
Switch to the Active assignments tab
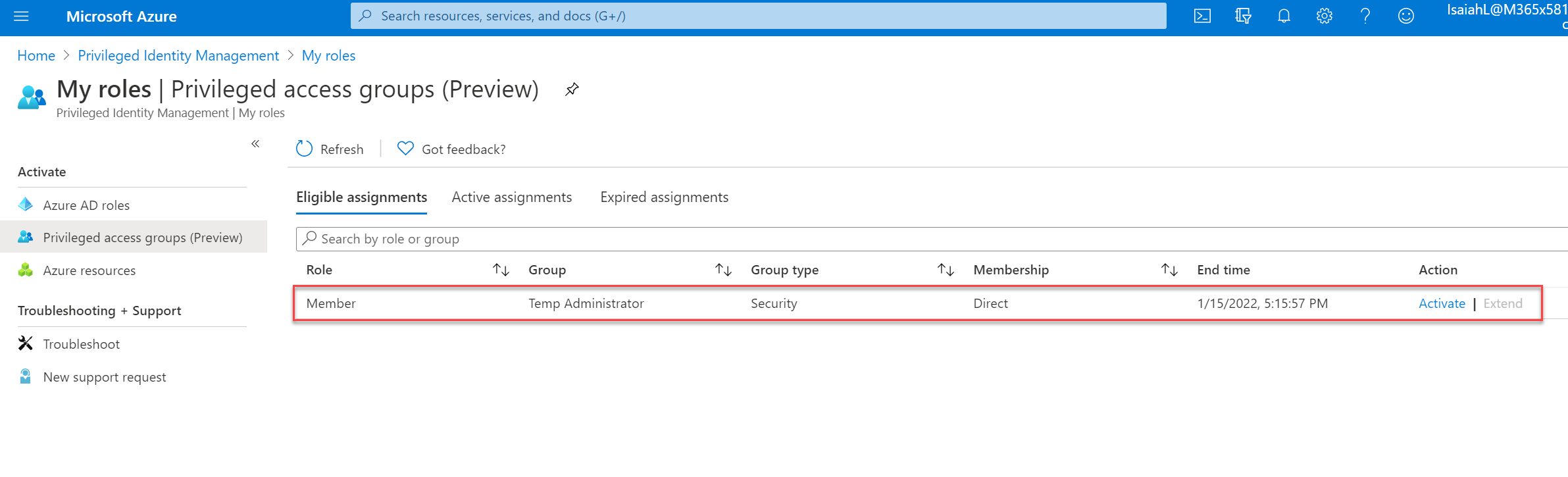pos(512,197)
